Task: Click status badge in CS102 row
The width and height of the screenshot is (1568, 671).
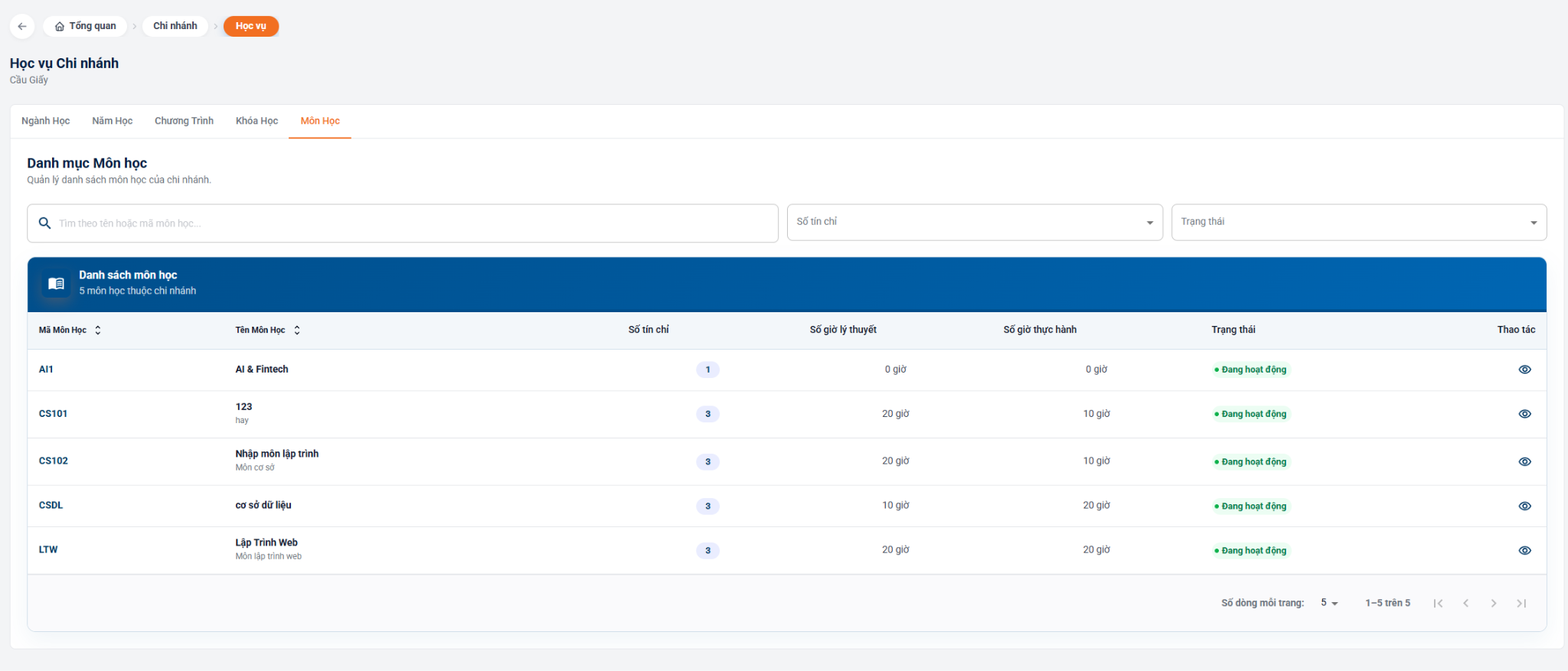Action: [1251, 461]
